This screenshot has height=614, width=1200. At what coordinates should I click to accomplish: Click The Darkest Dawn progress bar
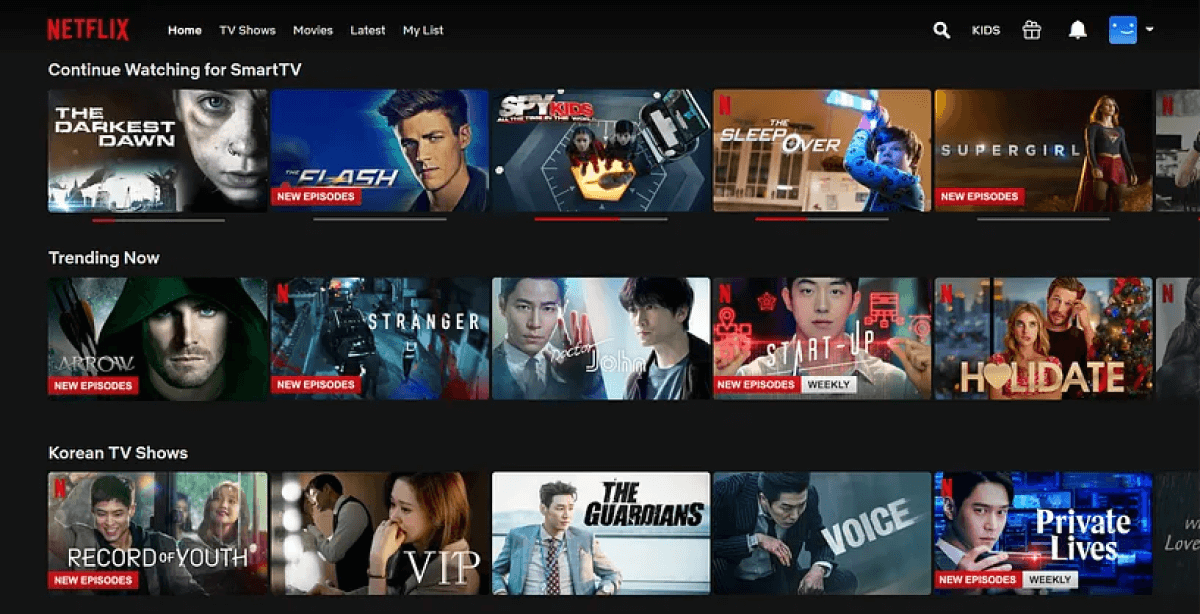click(158, 219)
